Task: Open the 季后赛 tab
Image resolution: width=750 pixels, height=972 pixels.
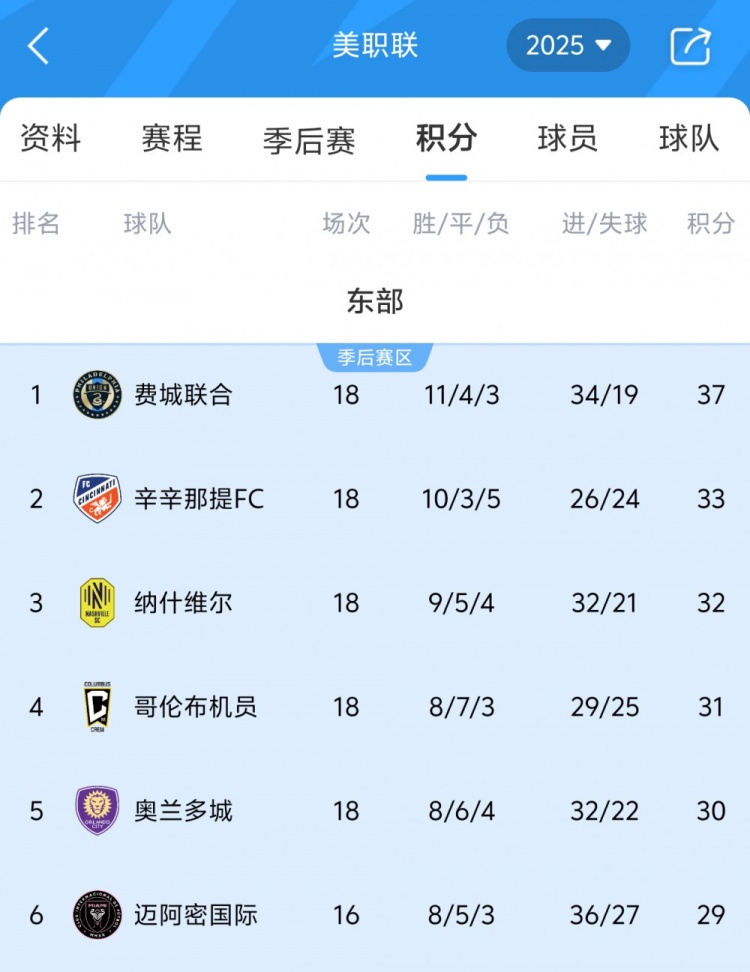Action: pos(309,140)
